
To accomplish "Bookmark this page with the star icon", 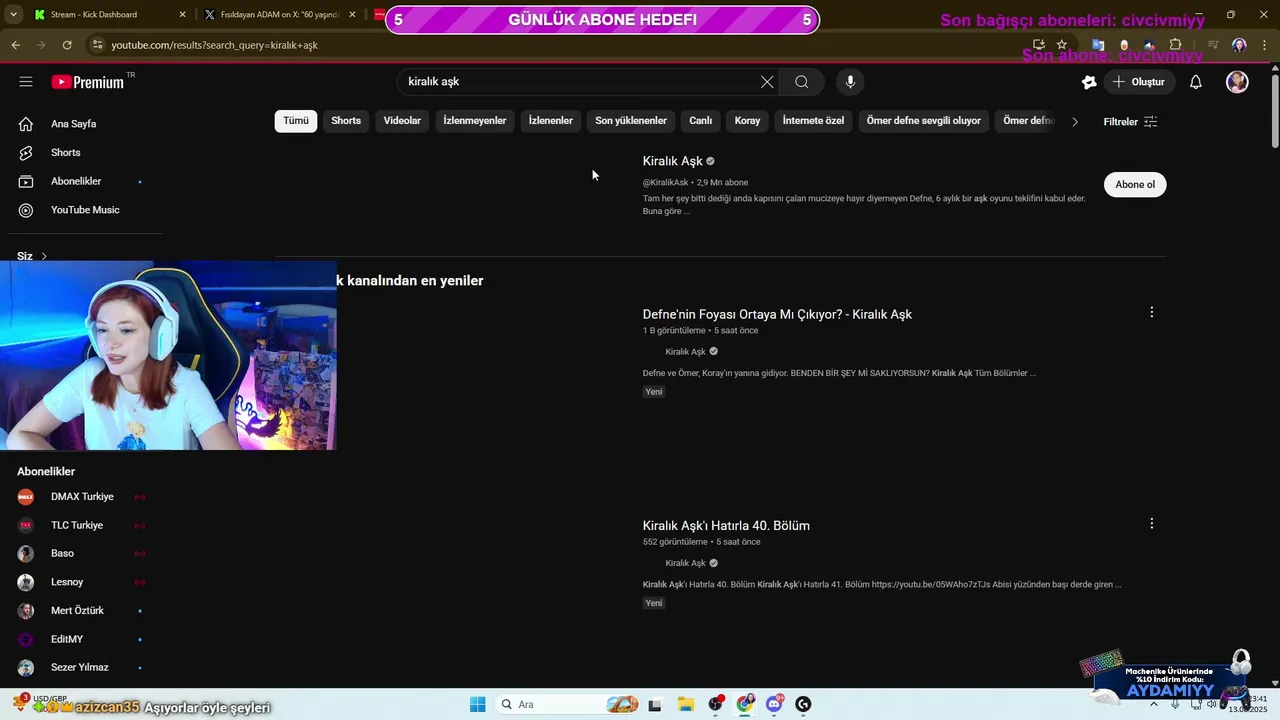I will point(1061,45).
